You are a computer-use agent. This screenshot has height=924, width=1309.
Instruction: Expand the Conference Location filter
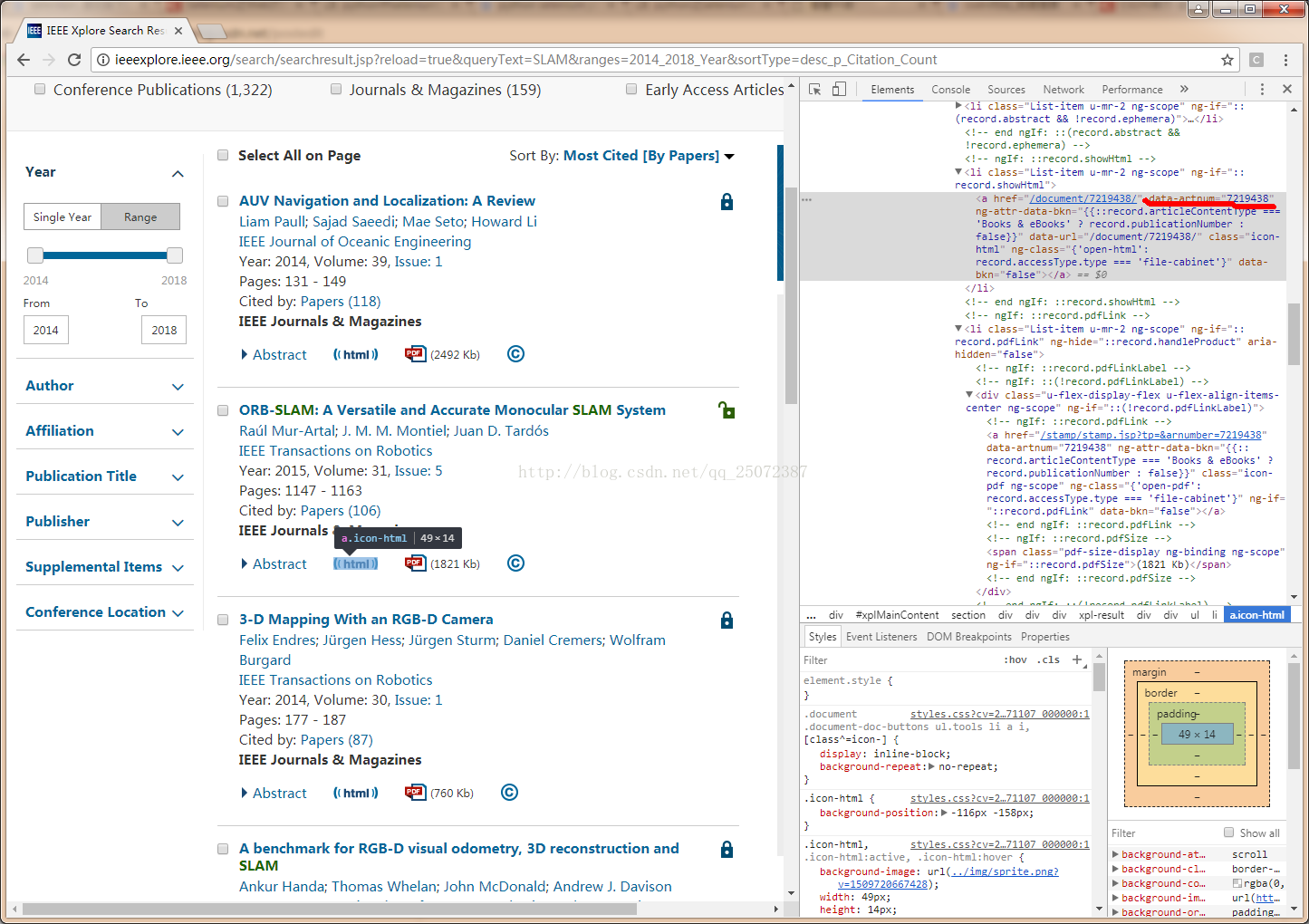pos(178,613)
